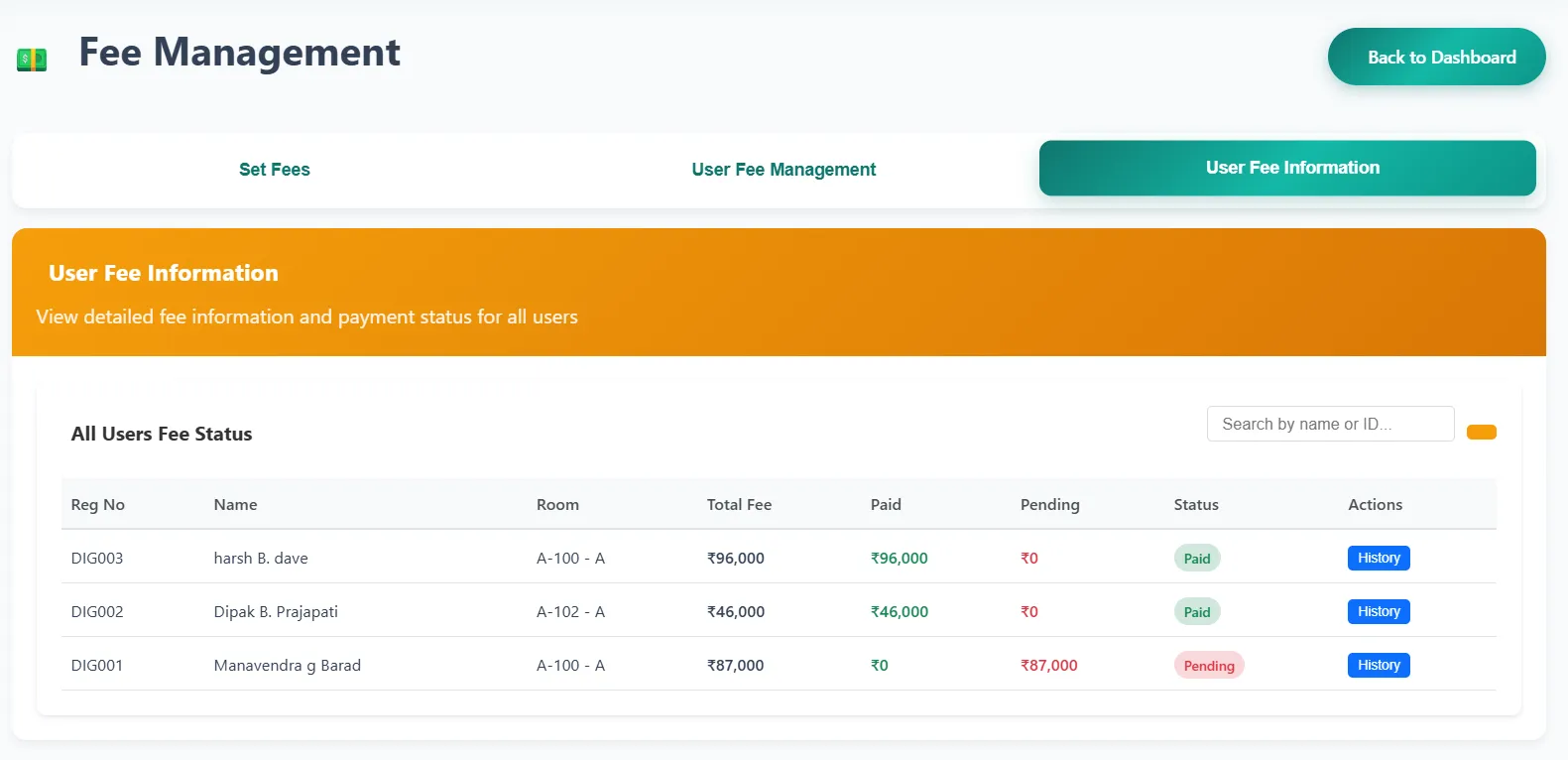Screen dimensions: 1568x760
Task: Click the Pending status badge for DIG001
Action: pos(1209,665)
